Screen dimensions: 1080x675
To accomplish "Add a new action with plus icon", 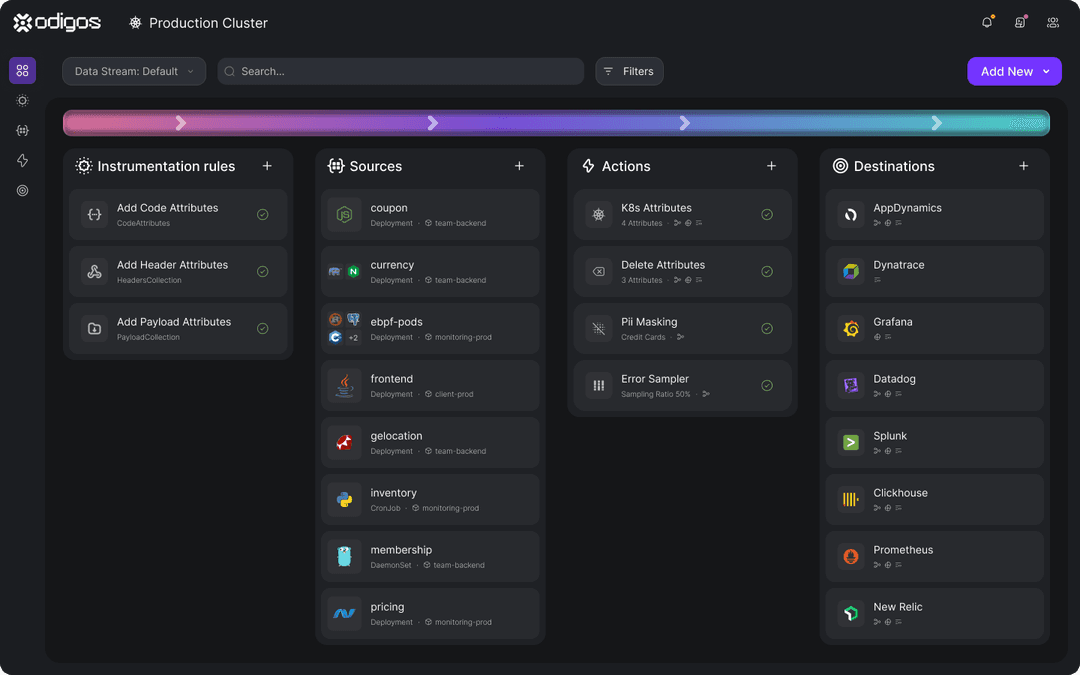I will point(771,166).
